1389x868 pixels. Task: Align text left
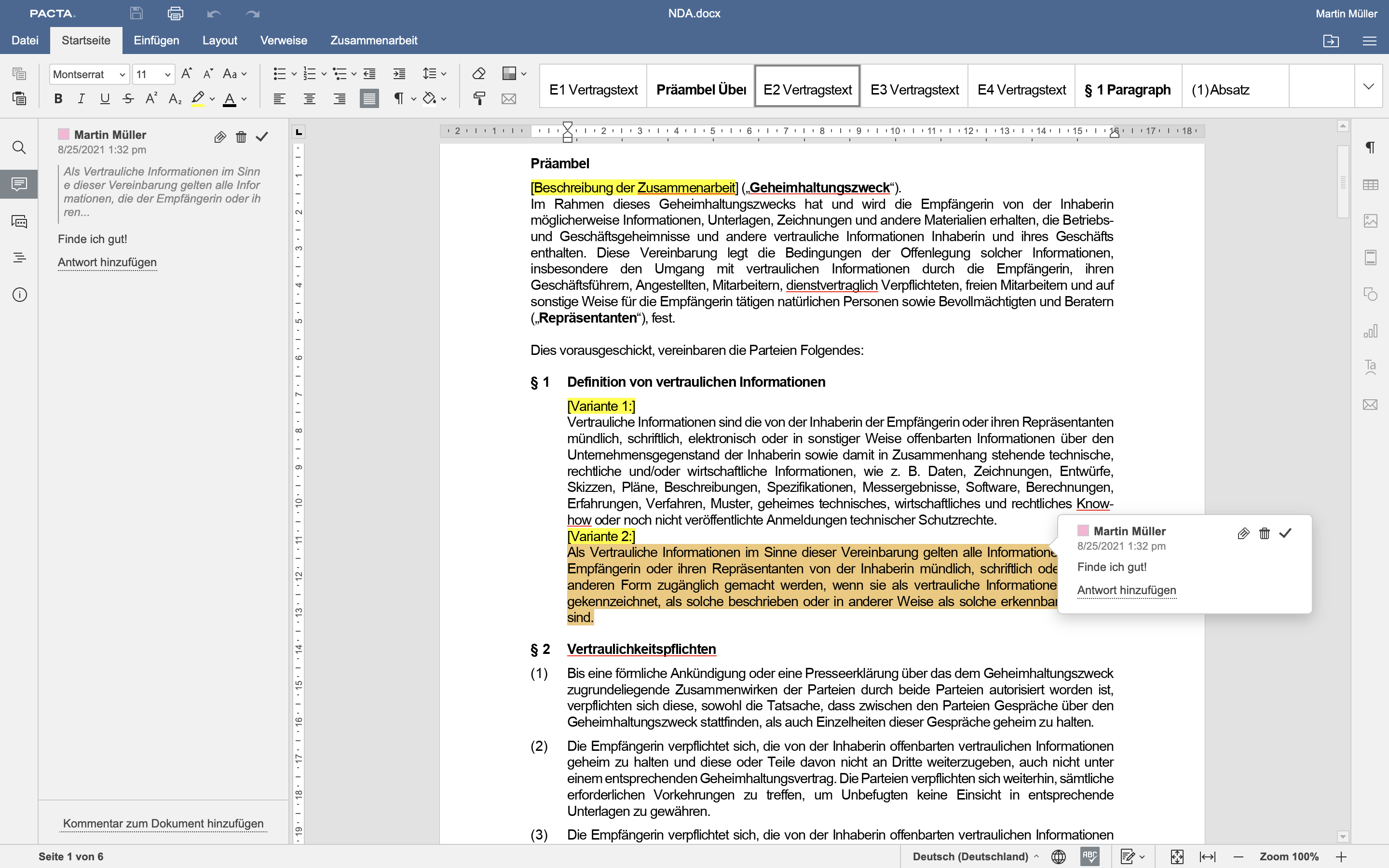pyautogui.click(x=280, y=99)
